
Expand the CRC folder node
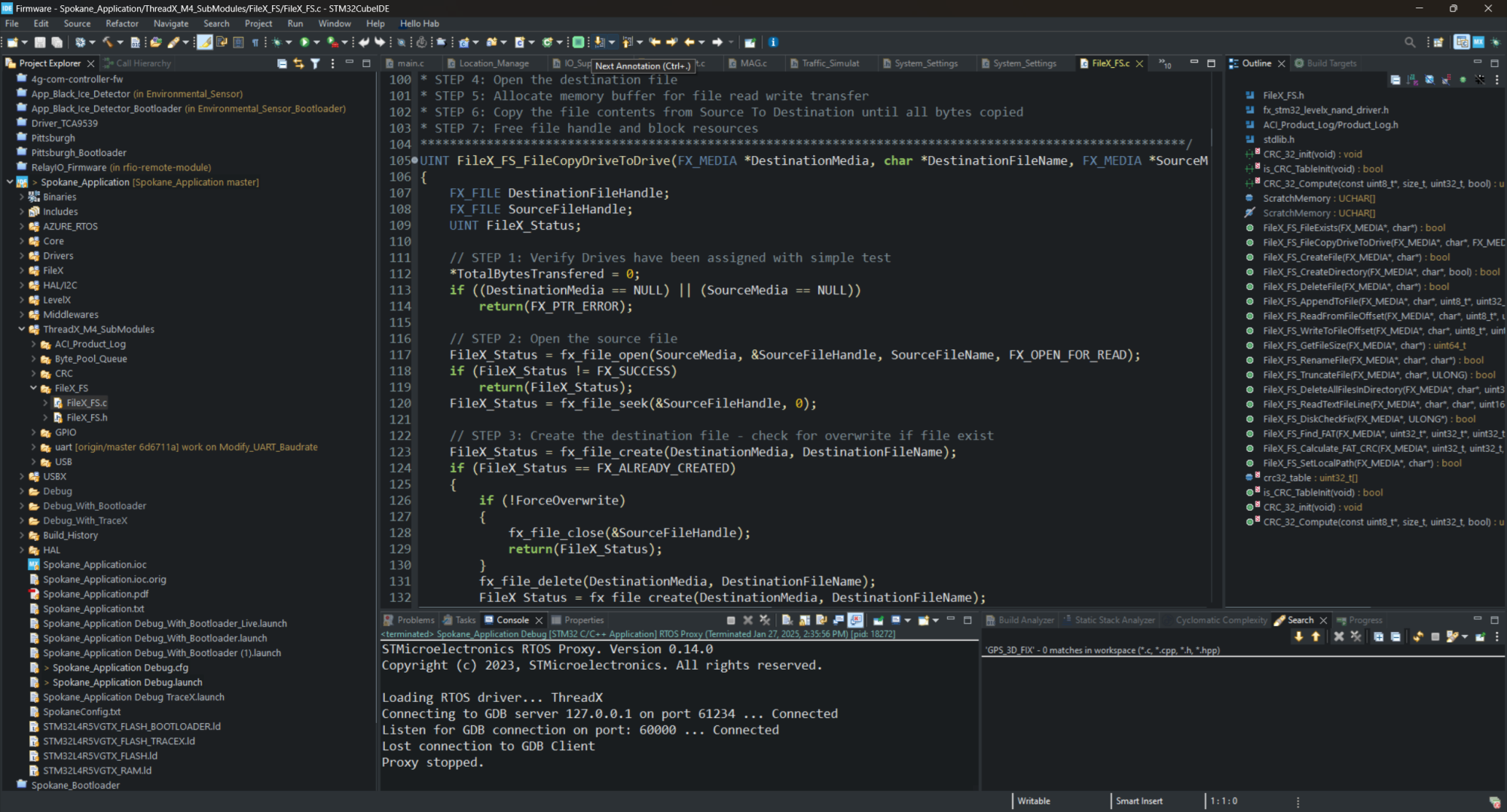pos(34,374)
